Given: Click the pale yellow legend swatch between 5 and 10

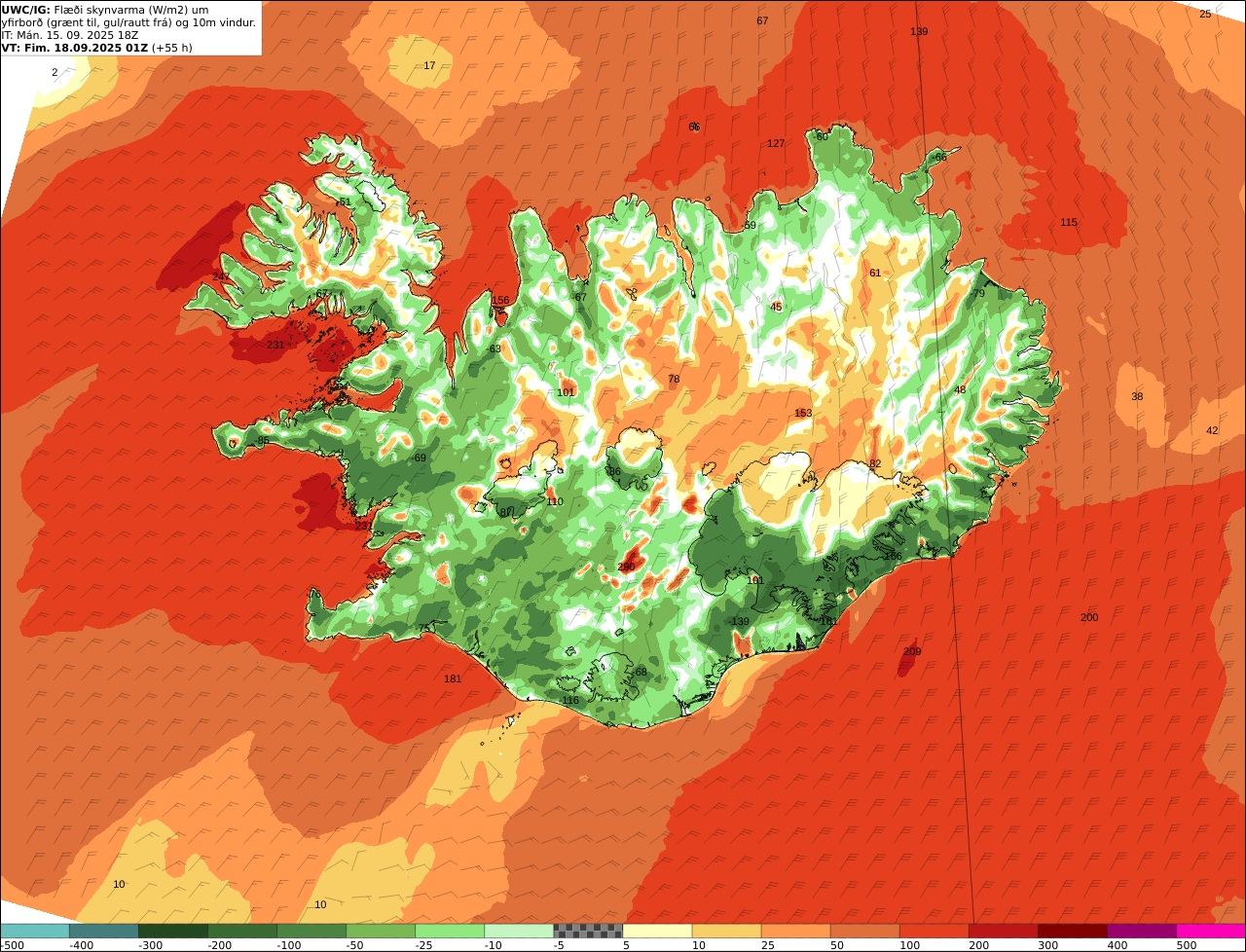Looking at the screenshot, I should [657, 931].
